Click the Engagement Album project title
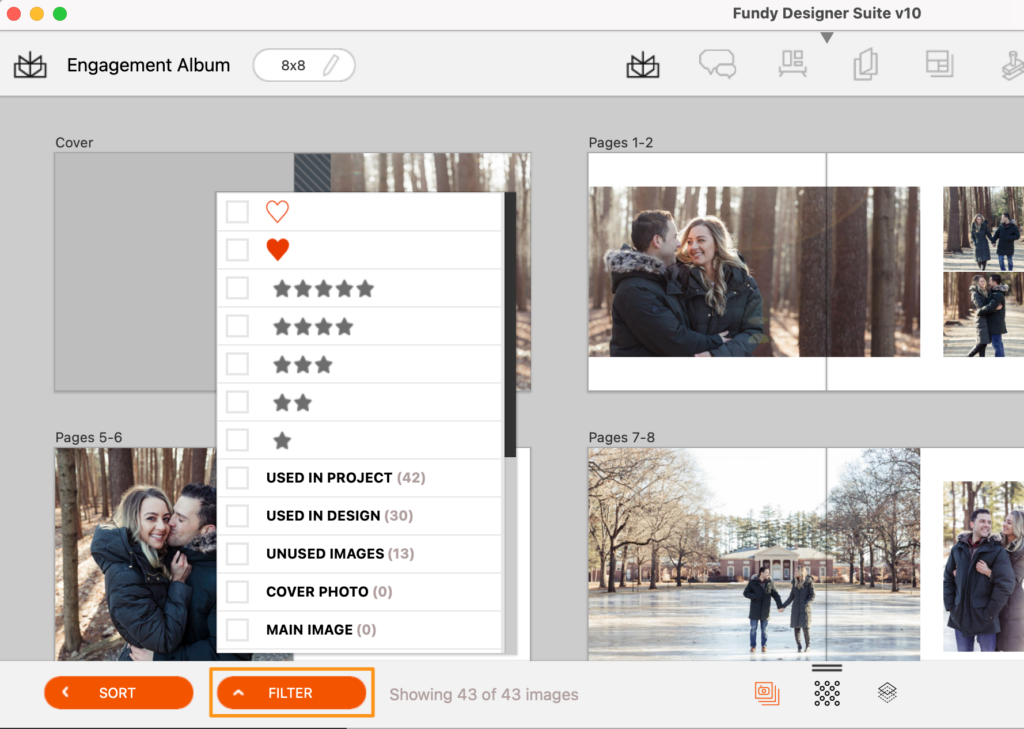Viewport: 1024px width, 729px height. click(x=148, y=65)
